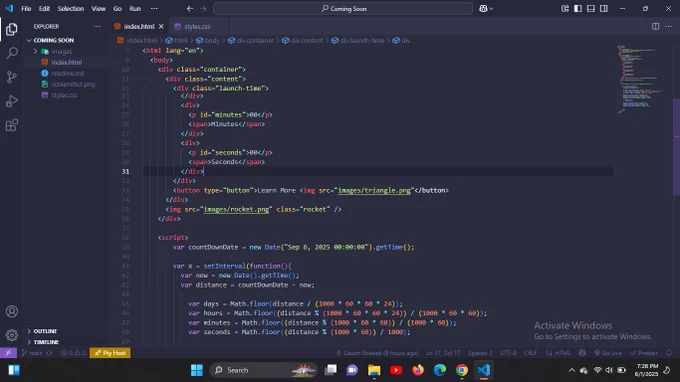Click the Coming Soon command center search box
This screenshot has width=680, height=382.
click(x=343, y=8)
